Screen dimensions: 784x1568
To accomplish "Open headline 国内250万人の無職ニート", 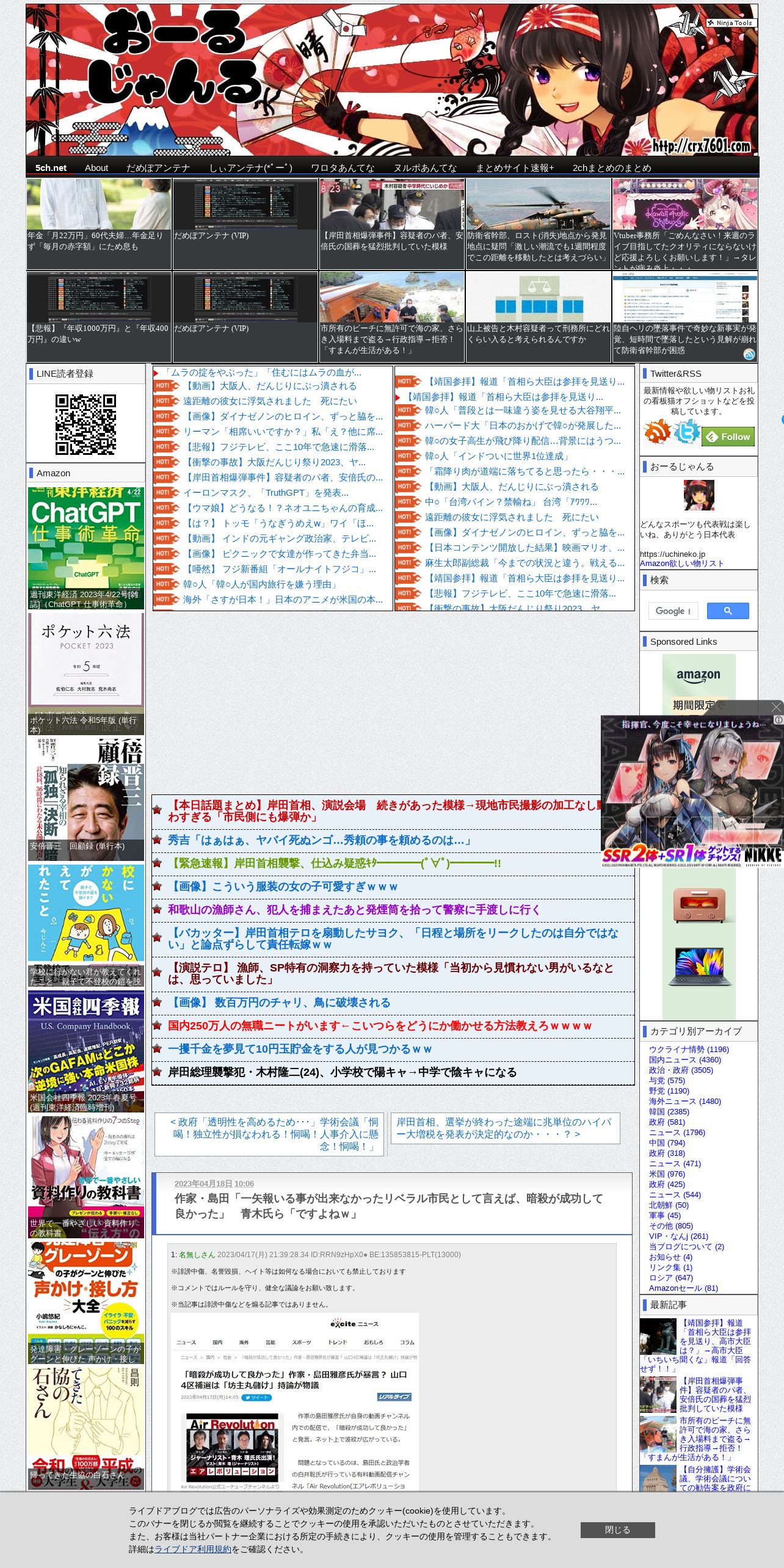I will [380, 1026].
